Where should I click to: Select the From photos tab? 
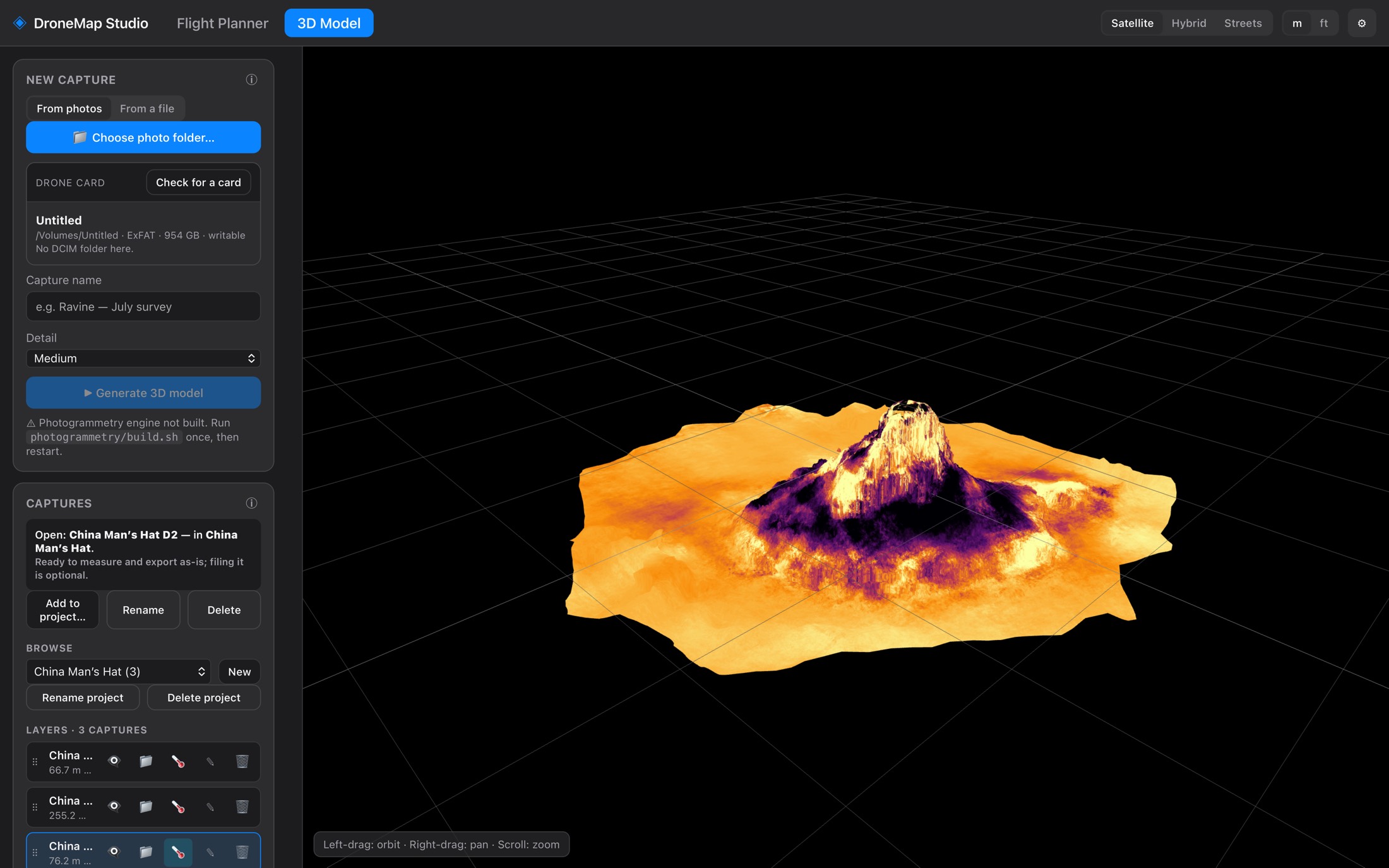tap(69, 109)
